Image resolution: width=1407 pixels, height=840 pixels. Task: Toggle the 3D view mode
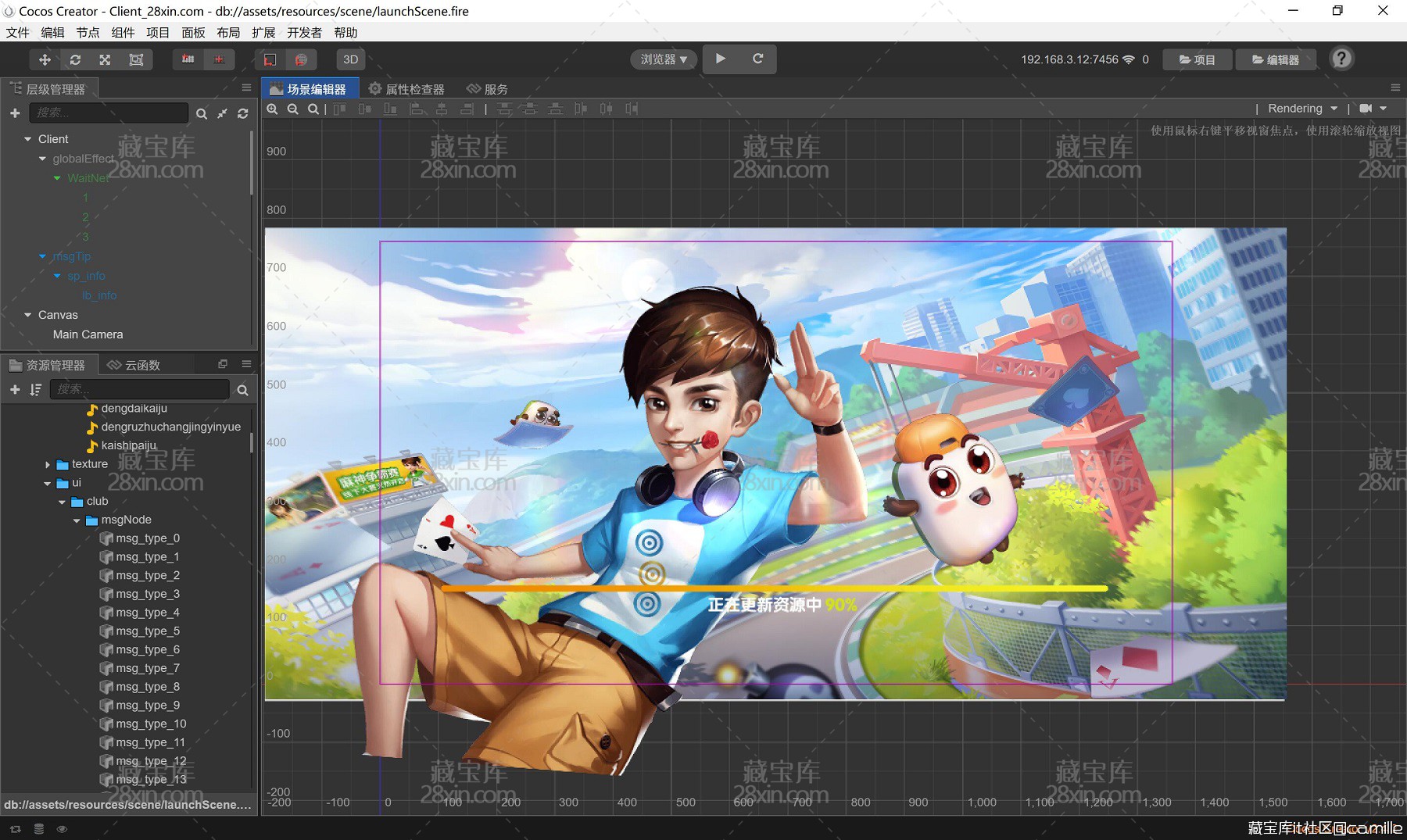351,59
